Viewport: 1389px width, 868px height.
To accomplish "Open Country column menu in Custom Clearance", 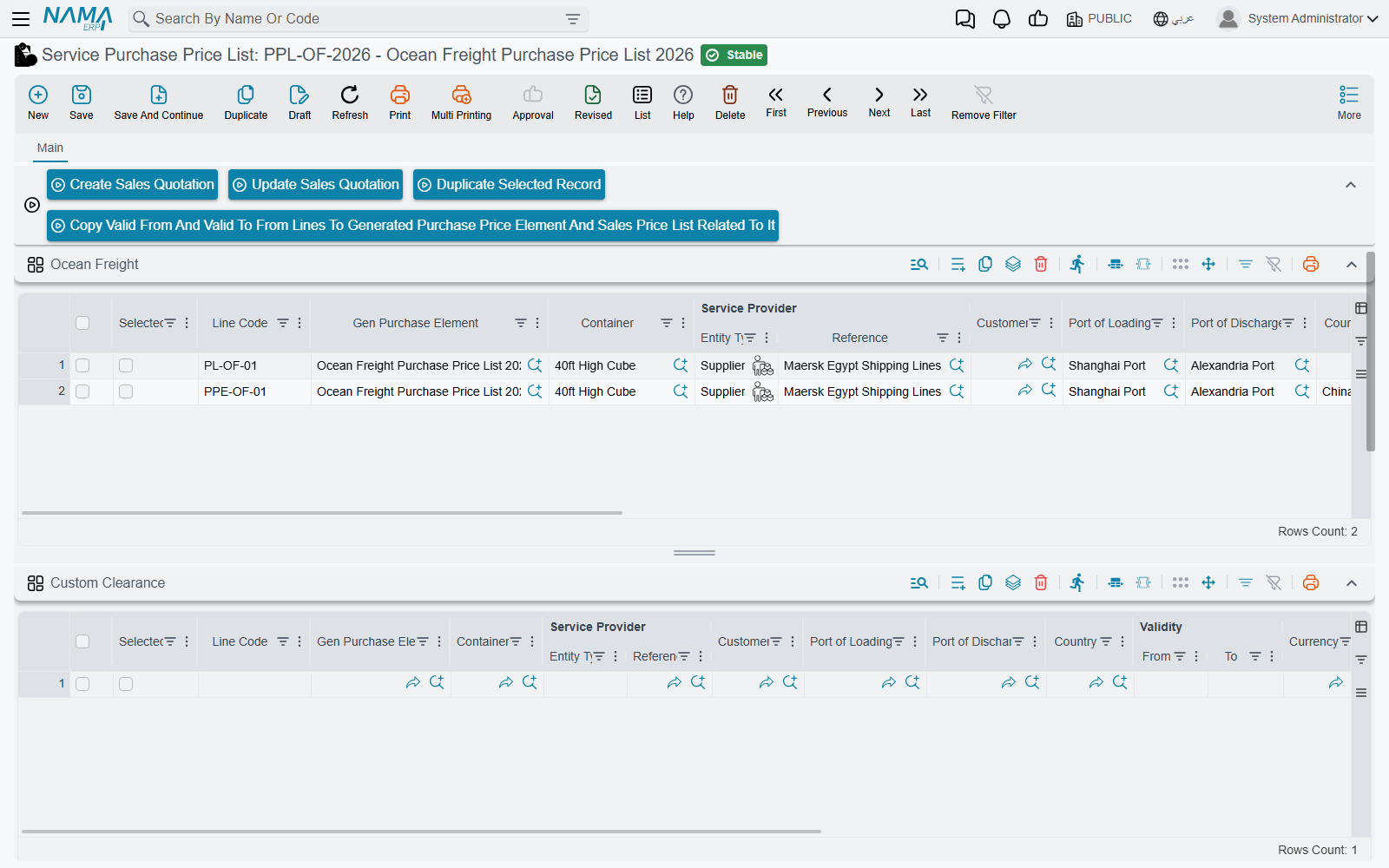I will click(x=1122, y=641).
